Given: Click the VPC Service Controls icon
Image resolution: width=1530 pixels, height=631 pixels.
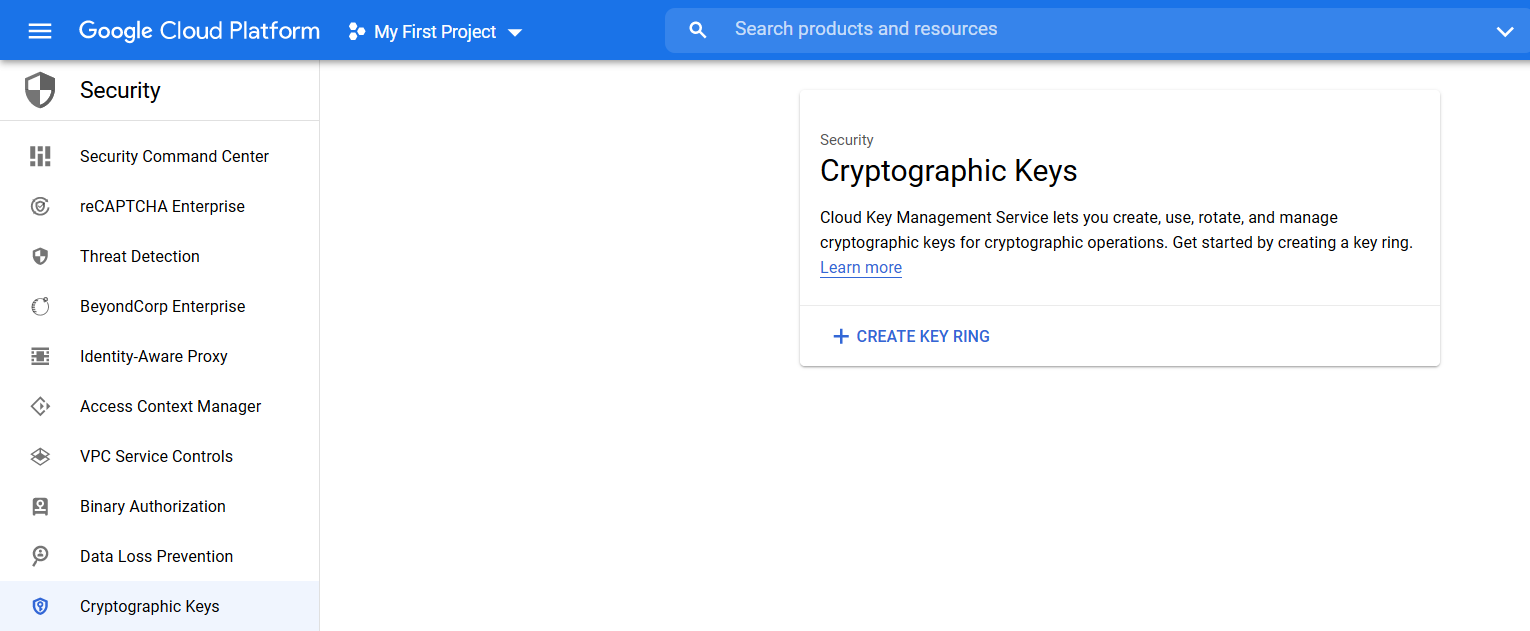Looking at the screenshot, I should point(40,456).
